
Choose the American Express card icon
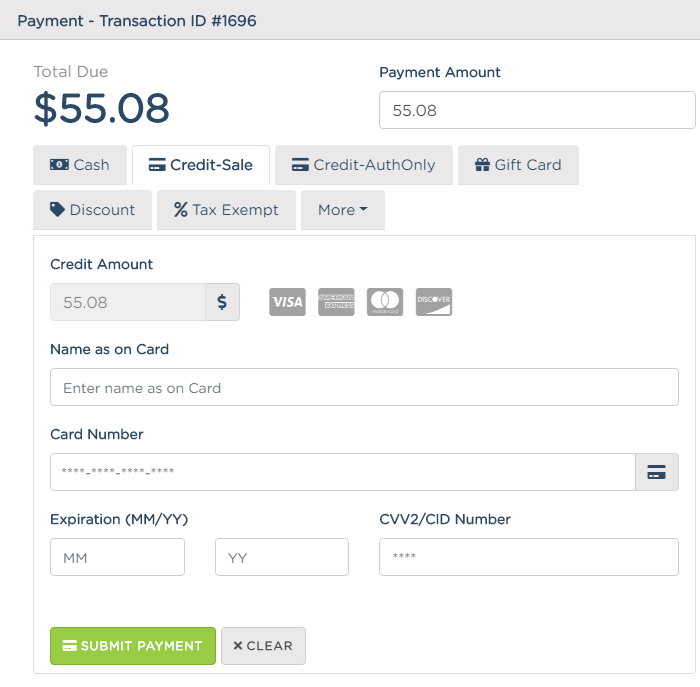(336, 302)
